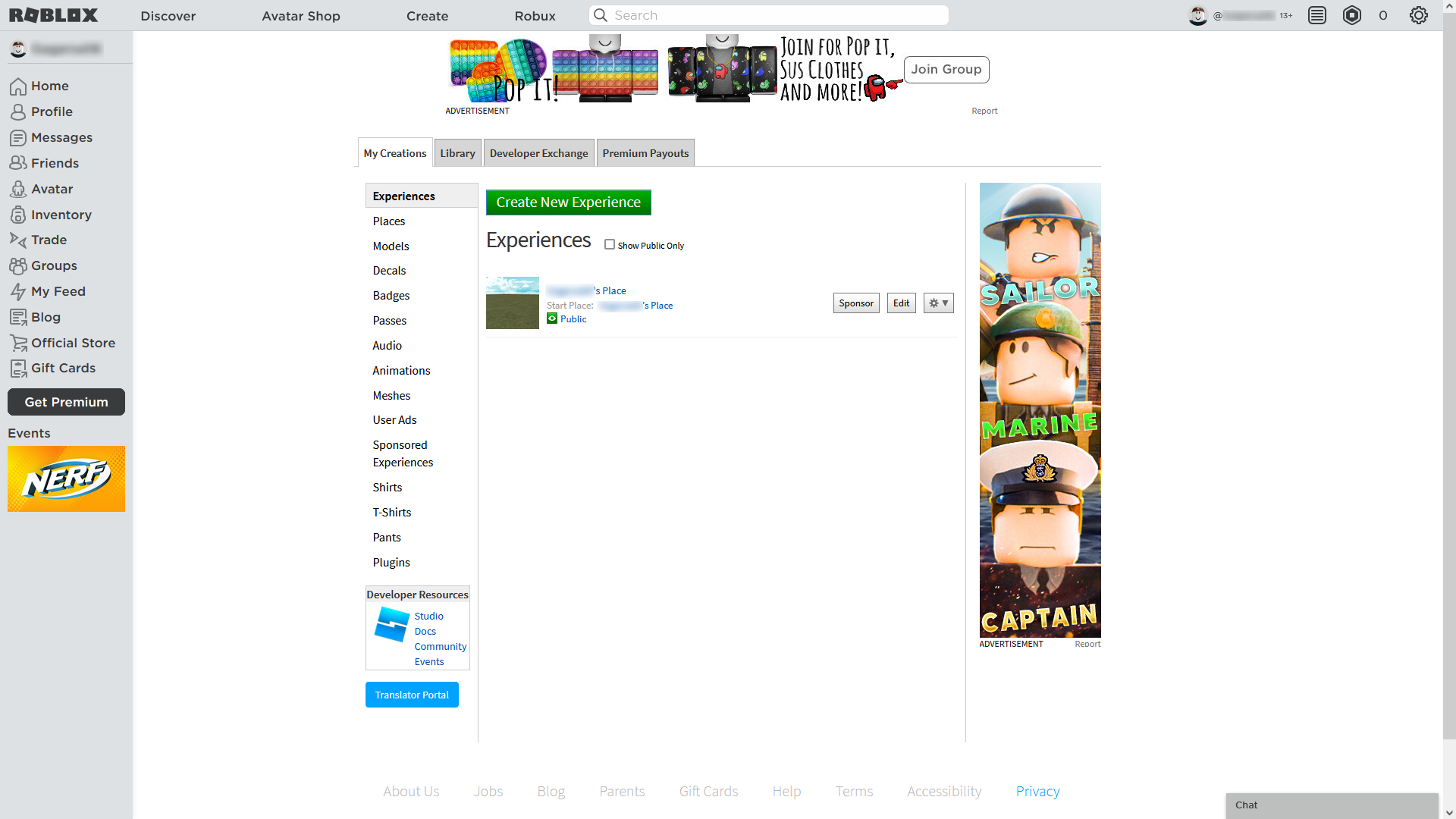
Task: Click the Groups icon in sidebar
Action: click(x=18, y=265)
